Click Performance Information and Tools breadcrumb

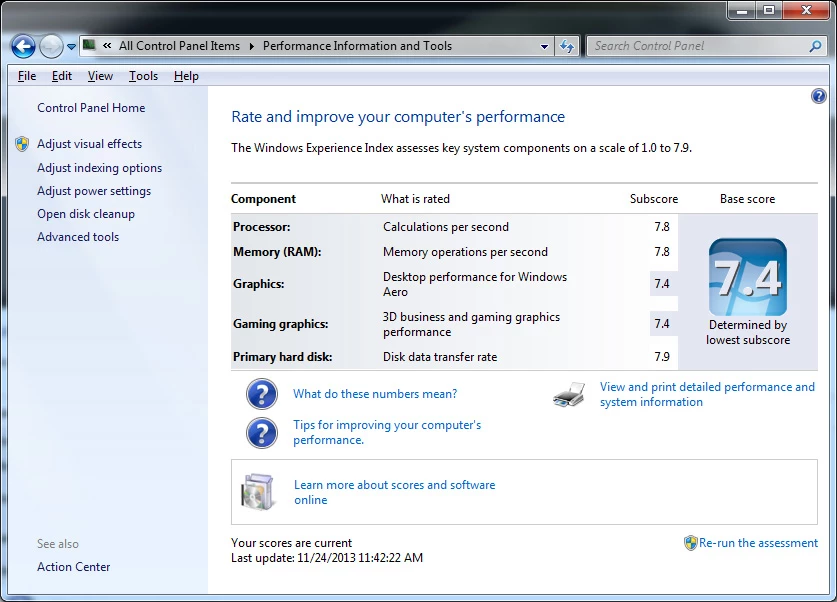[x=357, y=46]
